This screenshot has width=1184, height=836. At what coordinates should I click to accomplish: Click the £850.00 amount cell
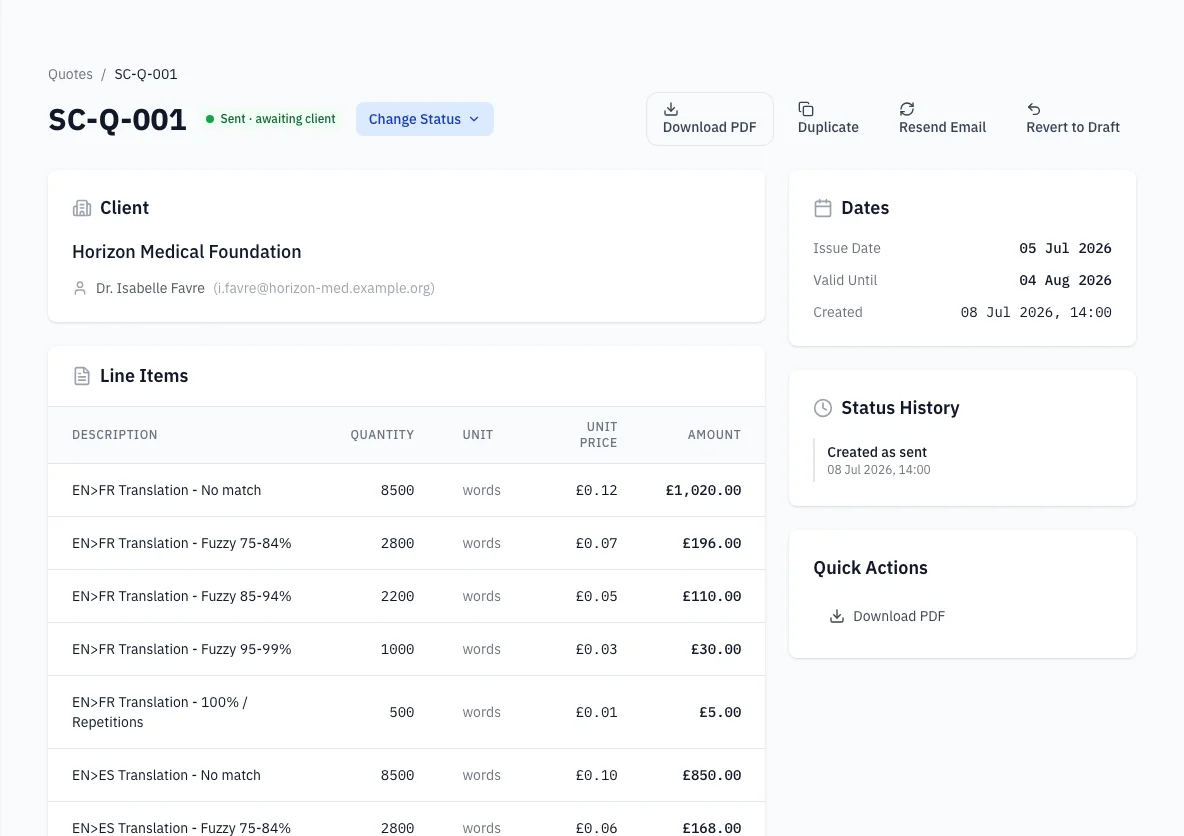(712, 775)
